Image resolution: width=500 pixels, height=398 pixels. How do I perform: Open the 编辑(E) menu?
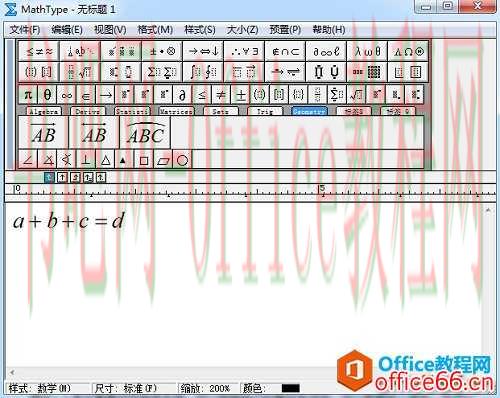click(67, 30)
